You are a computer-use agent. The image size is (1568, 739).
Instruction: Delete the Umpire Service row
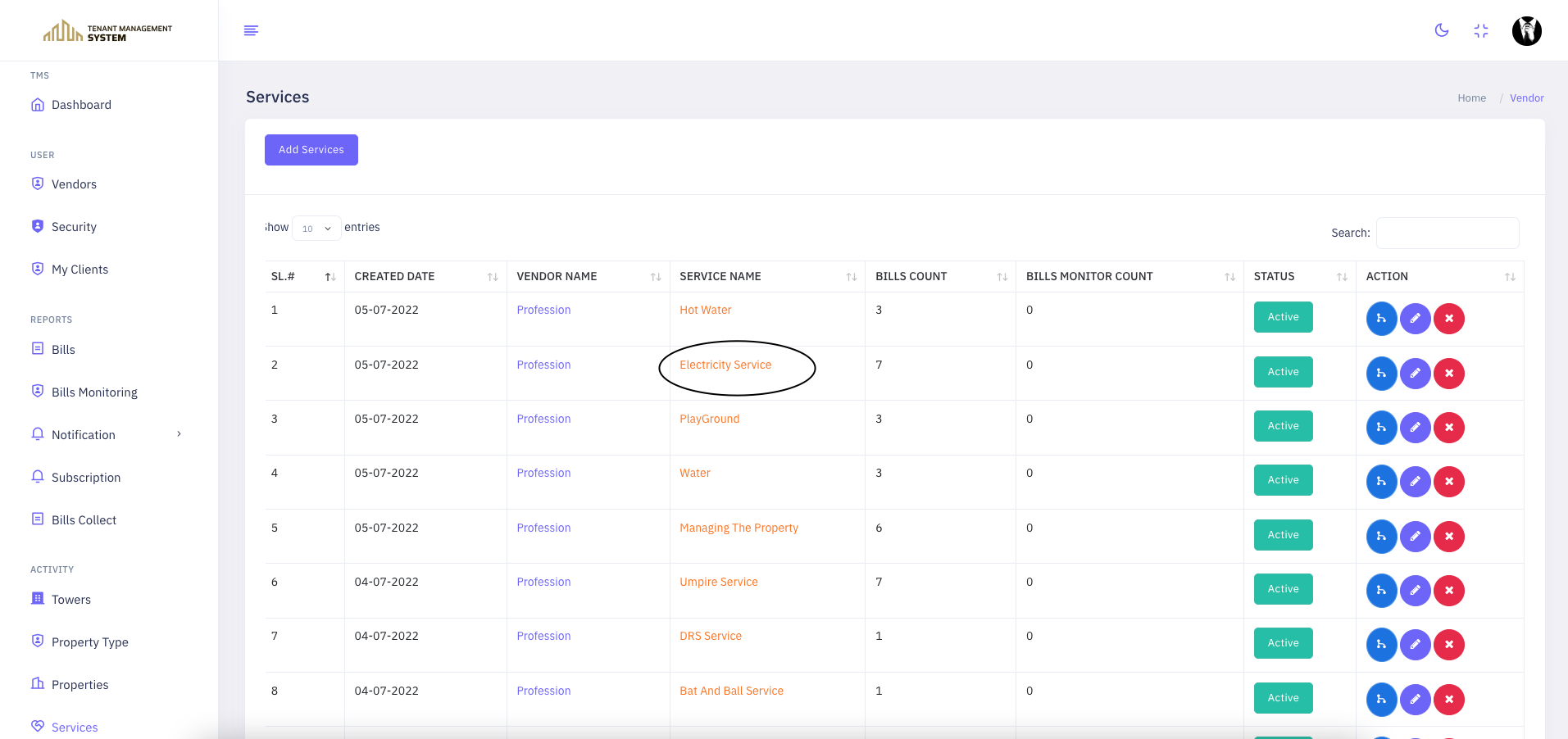(x=1448, y=591)
